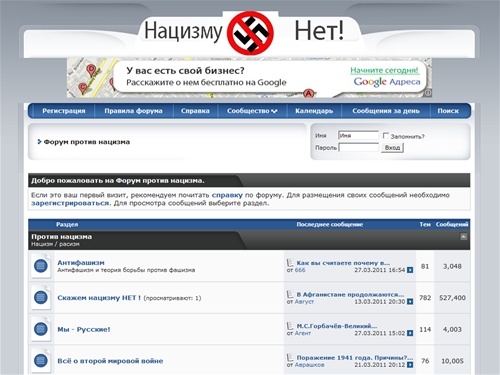Click the Скажем нацизму НЕТ forum status icon
Viewport: 500px width, 375px height.
[41, 297]
